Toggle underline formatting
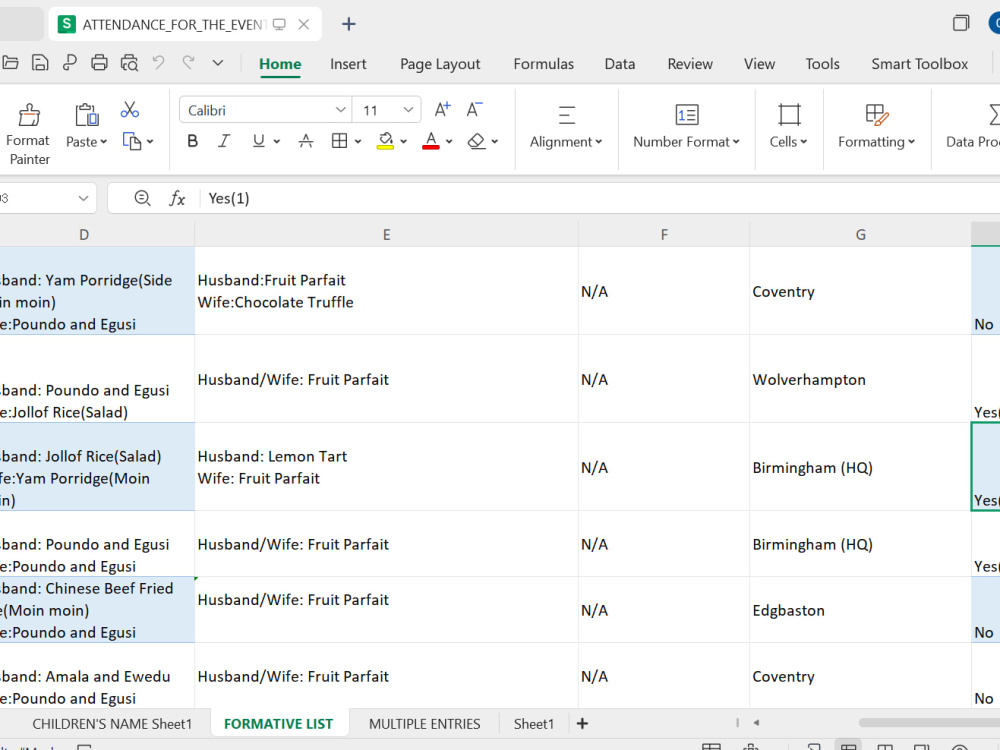The height and width of the screenshot is (750, 1000). (258, 141)
